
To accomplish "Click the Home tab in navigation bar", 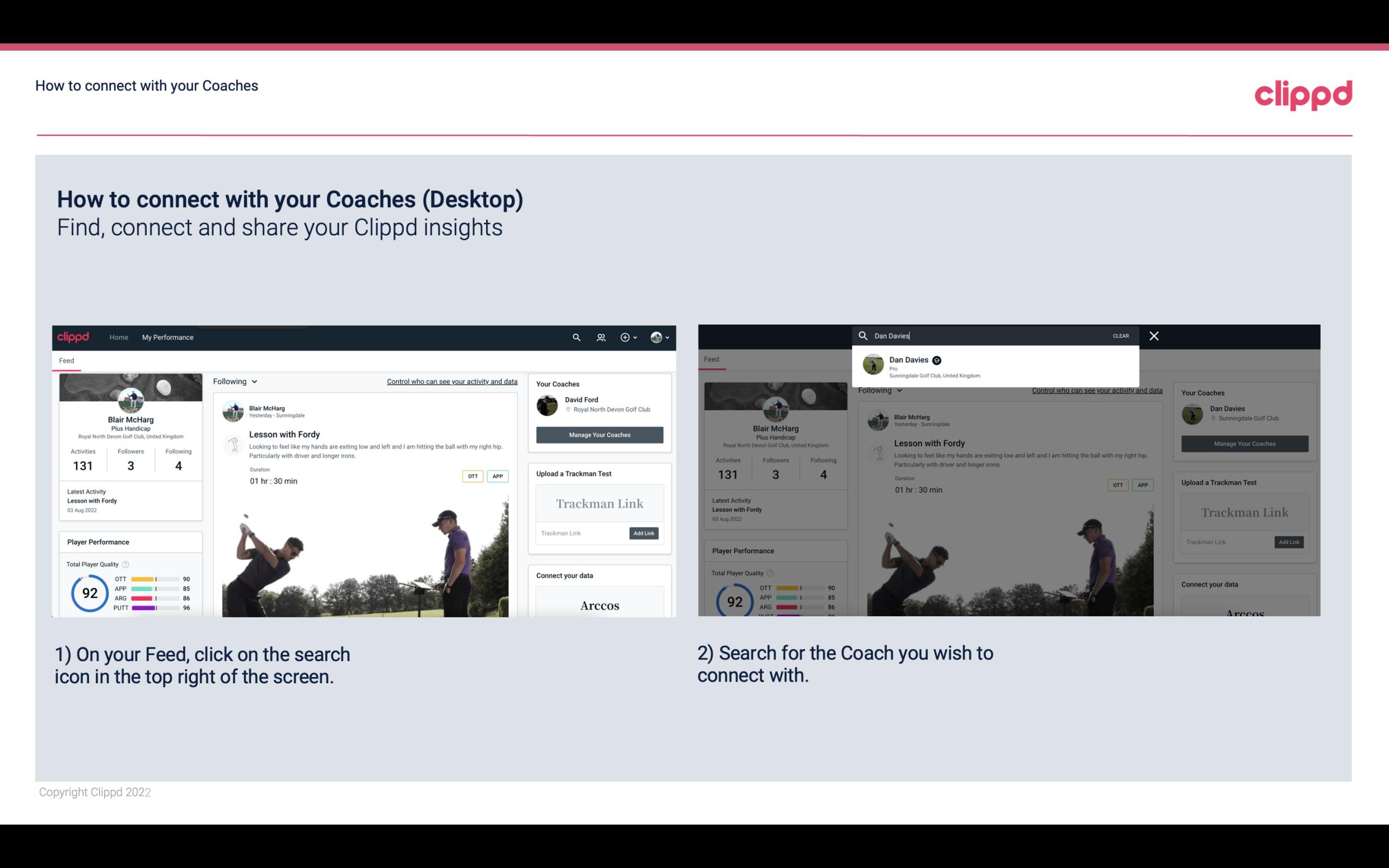I will [x=119, y=337].
